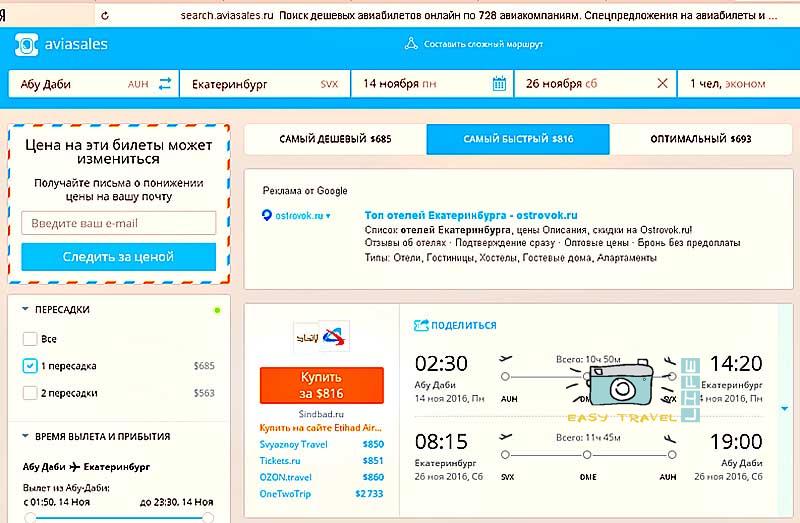Open ad Топ отелей Екатеринбурга - ostrovok.ru
Image resolution: width=800 pixels, height=523 pixels.
pos(471,215)
